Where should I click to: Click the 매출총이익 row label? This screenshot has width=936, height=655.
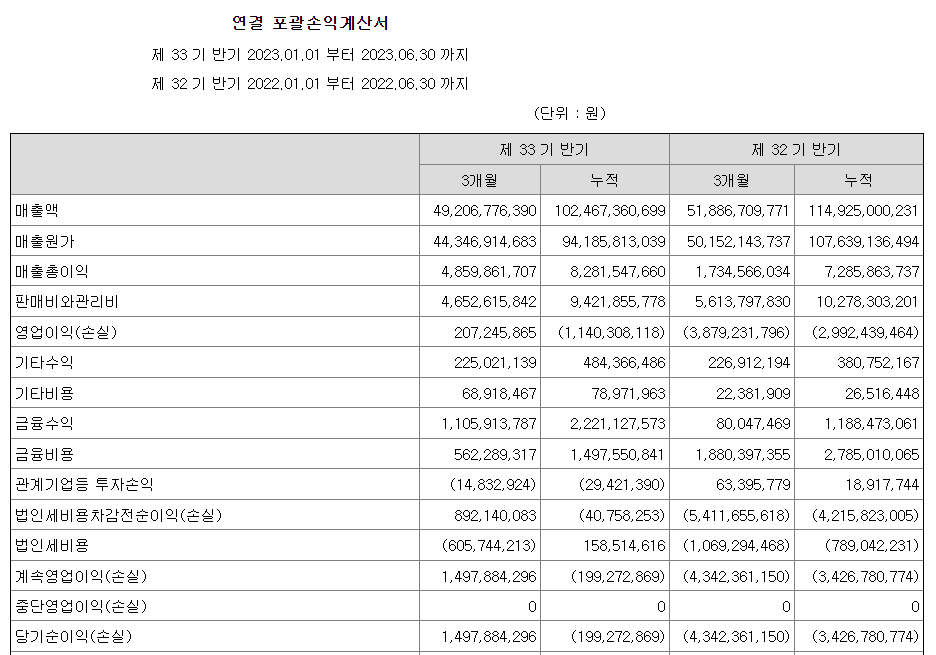52,272
